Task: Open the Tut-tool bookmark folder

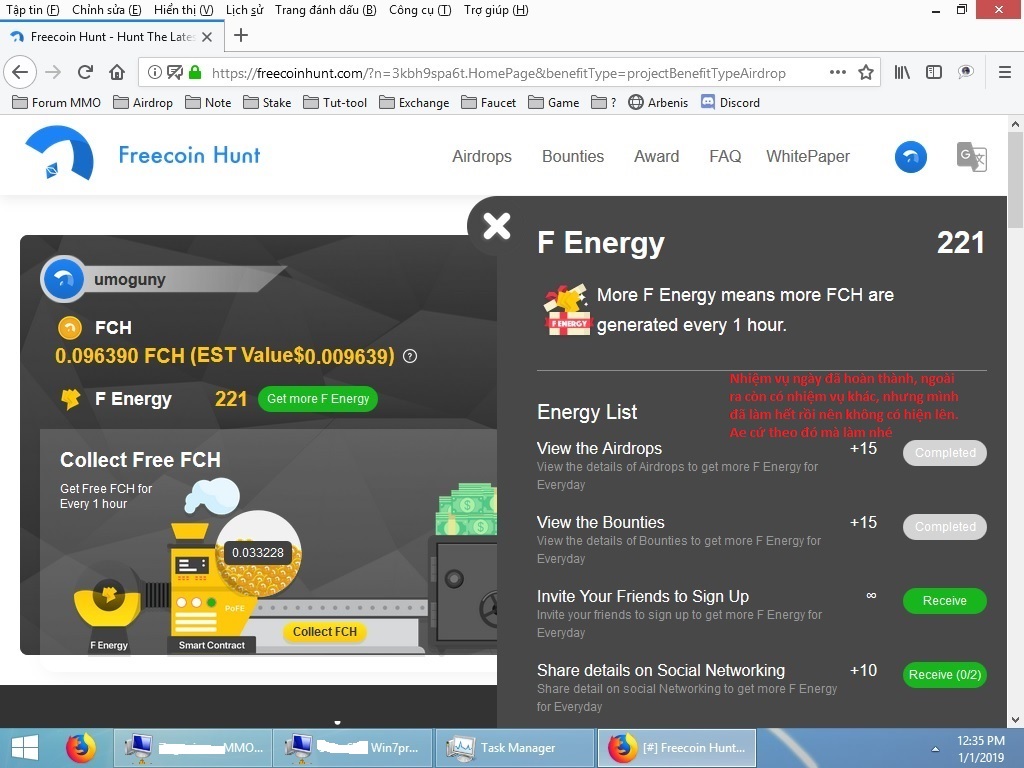Action: point(336,103)
